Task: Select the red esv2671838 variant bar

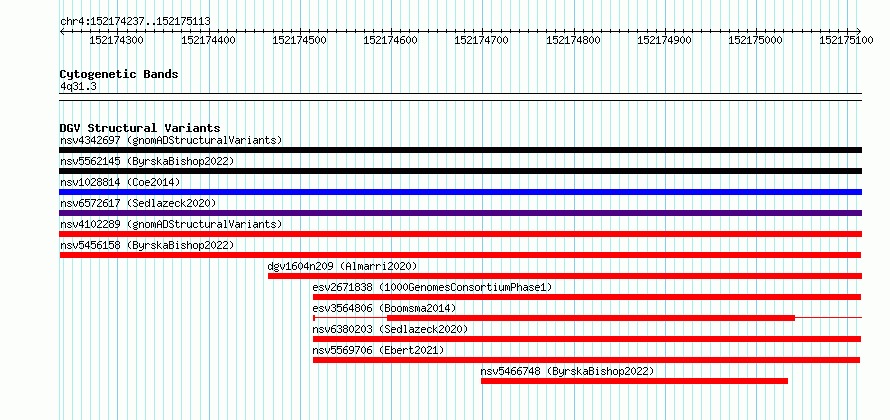Action: 587,297
